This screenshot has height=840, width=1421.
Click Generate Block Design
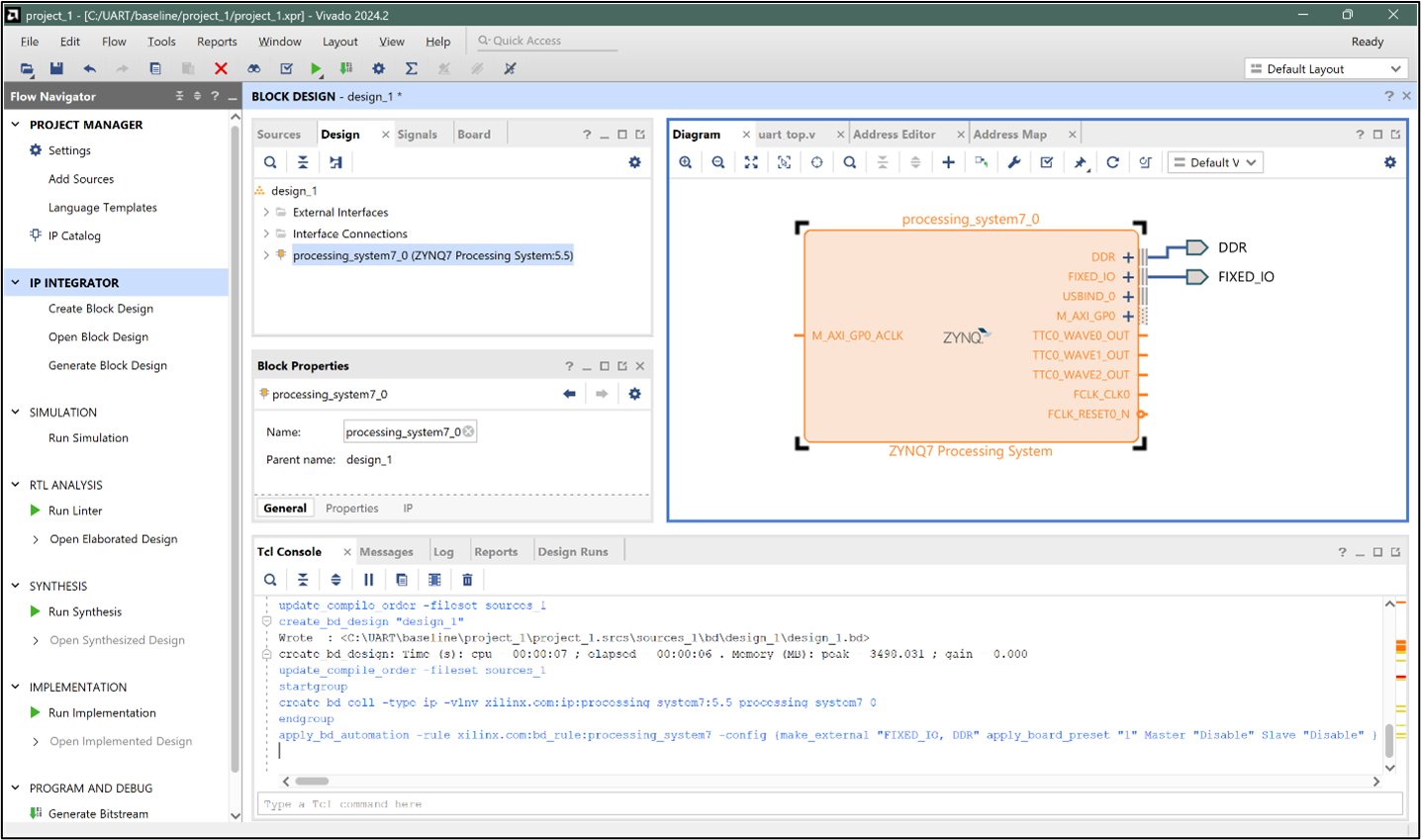pyautogui.click(x=108, y=365)
